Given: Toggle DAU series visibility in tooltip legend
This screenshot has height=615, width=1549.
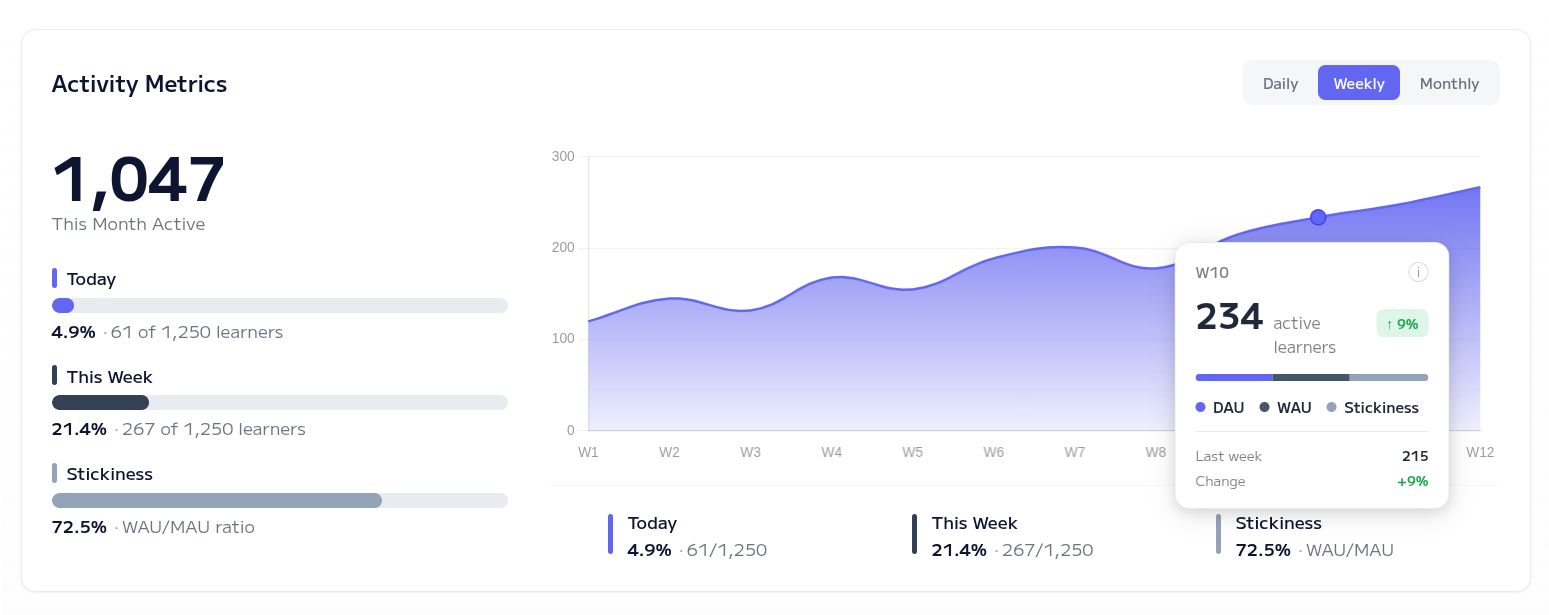Looking at the screenshot, I should [x=1228, y=407].
